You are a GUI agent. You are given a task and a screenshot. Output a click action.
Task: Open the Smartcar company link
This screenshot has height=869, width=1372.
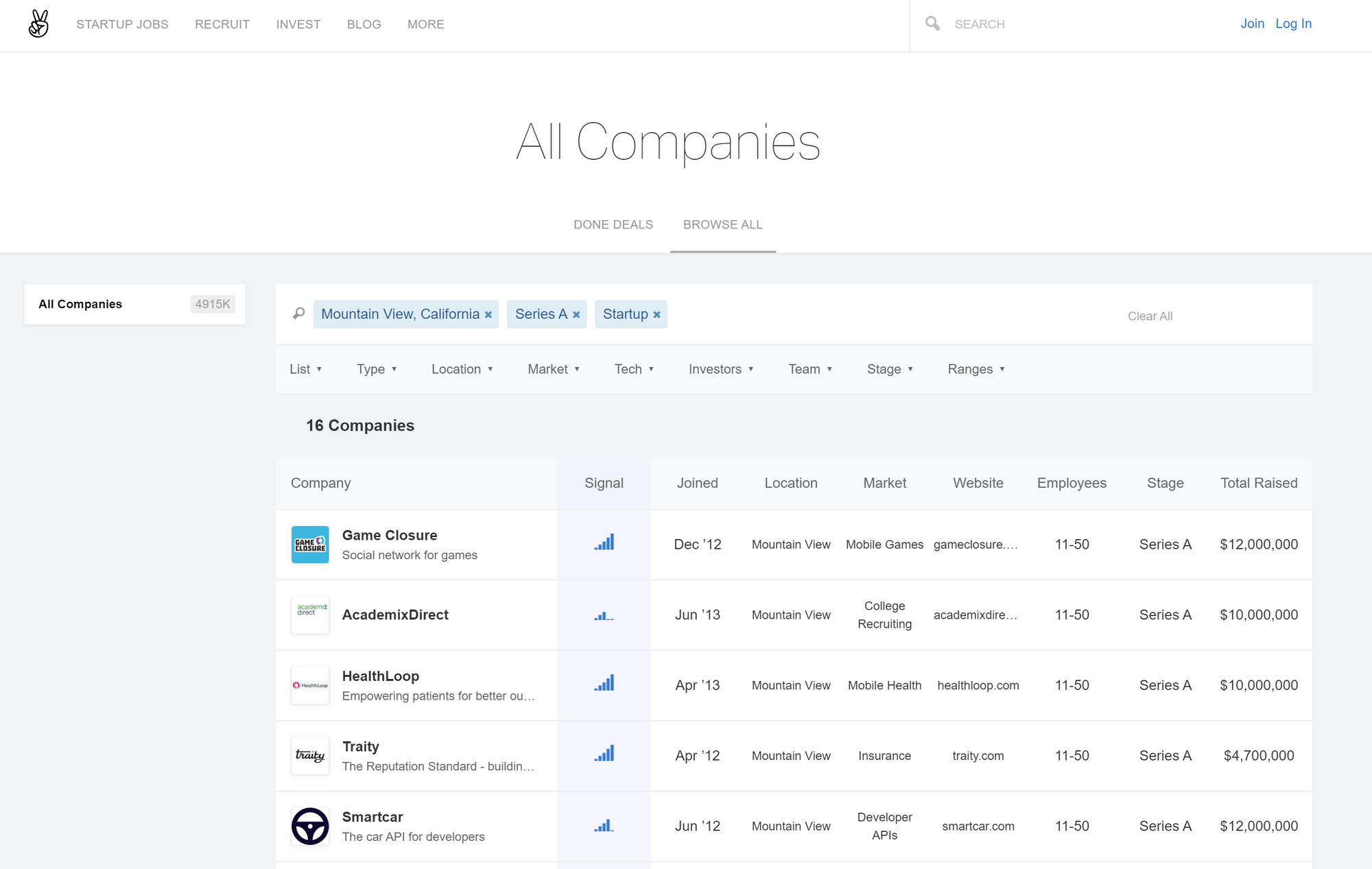(372, 817)
